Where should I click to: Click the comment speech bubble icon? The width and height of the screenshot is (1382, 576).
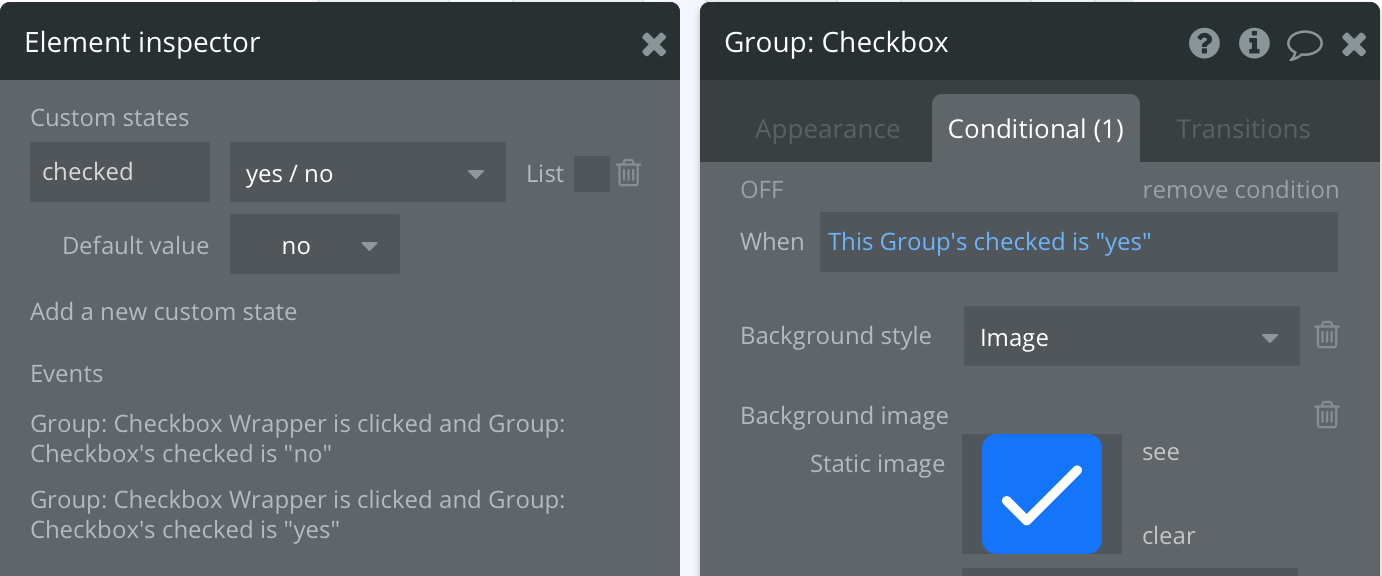(1304, 44)
